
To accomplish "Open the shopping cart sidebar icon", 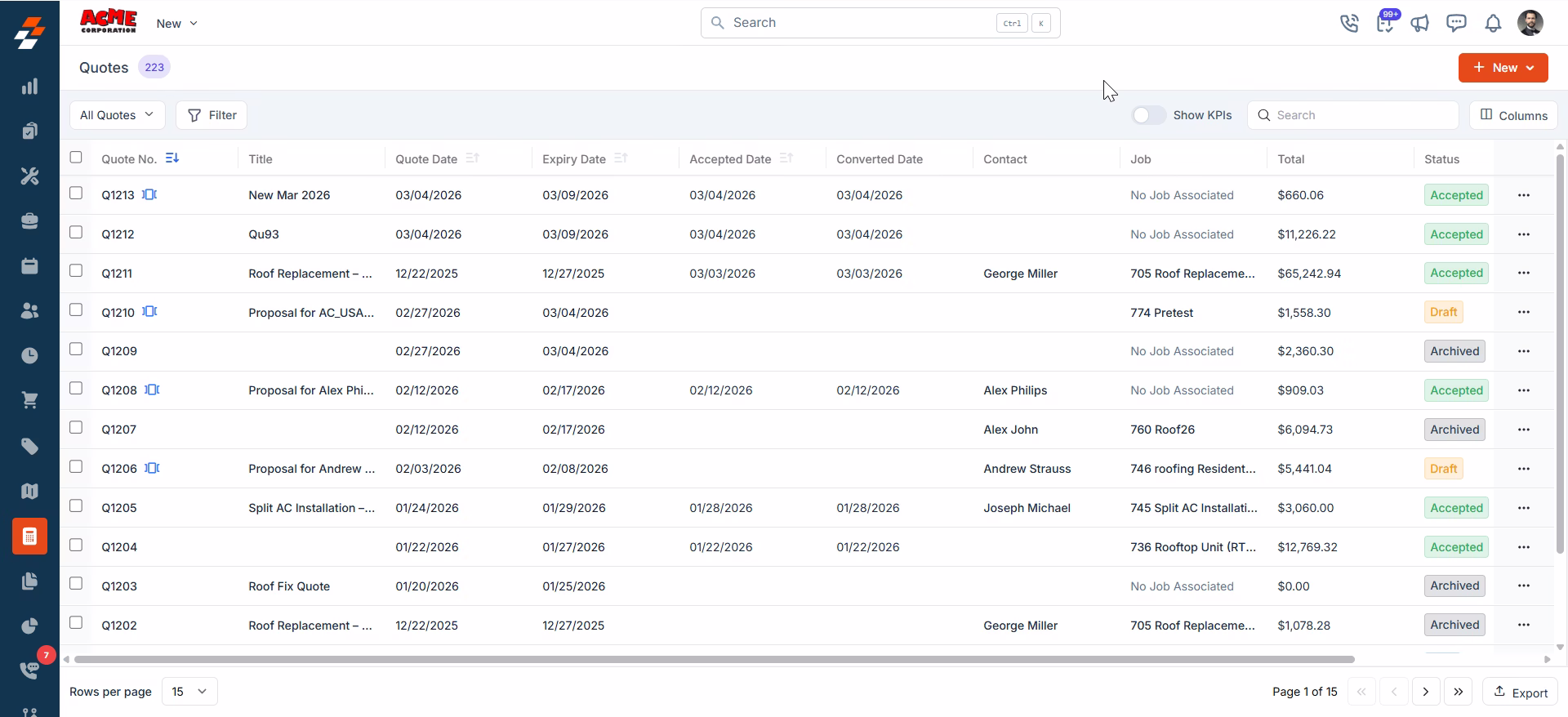I will click(x=29, y=400).
